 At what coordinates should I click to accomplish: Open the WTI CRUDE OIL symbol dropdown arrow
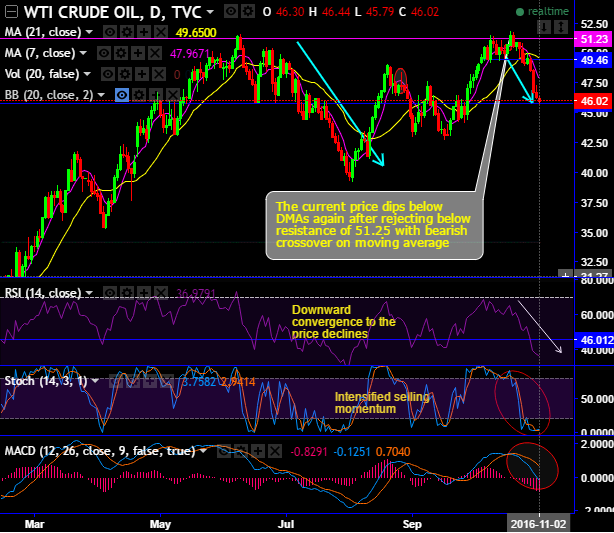pos(210,12)
